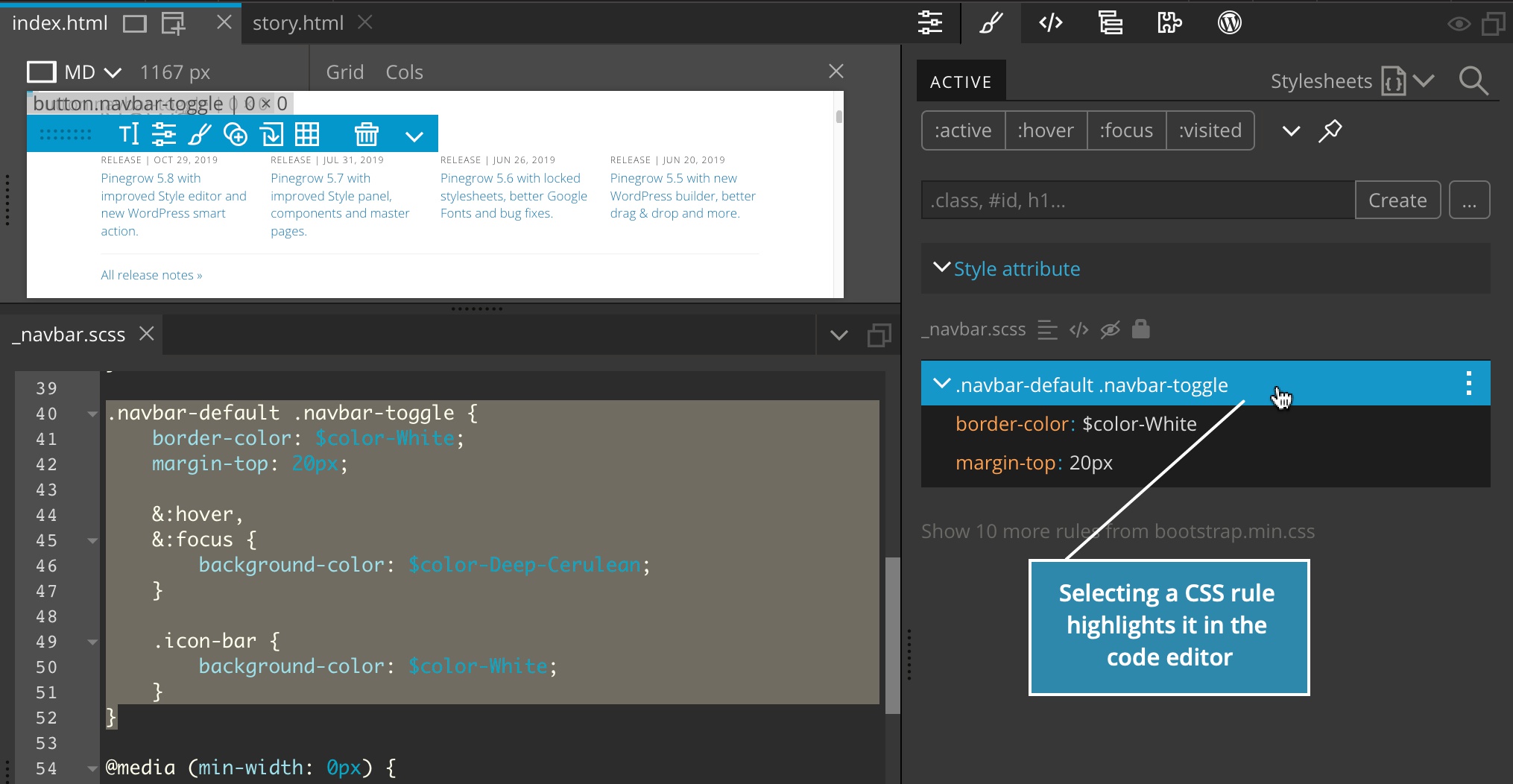Toggle the :visited pseudo state
The image size is (1513, 784).
pos(1210,130)
